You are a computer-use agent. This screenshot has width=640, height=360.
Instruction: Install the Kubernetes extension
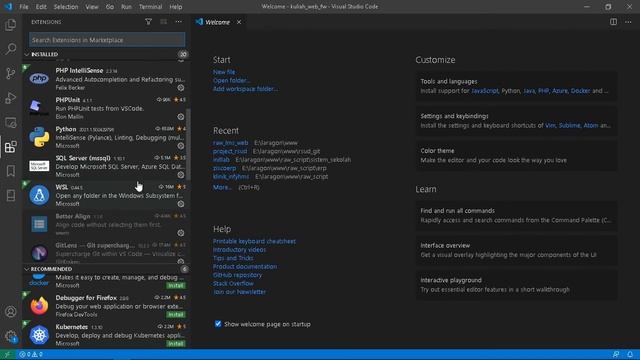pyautogui.click(x=176, y=343)
